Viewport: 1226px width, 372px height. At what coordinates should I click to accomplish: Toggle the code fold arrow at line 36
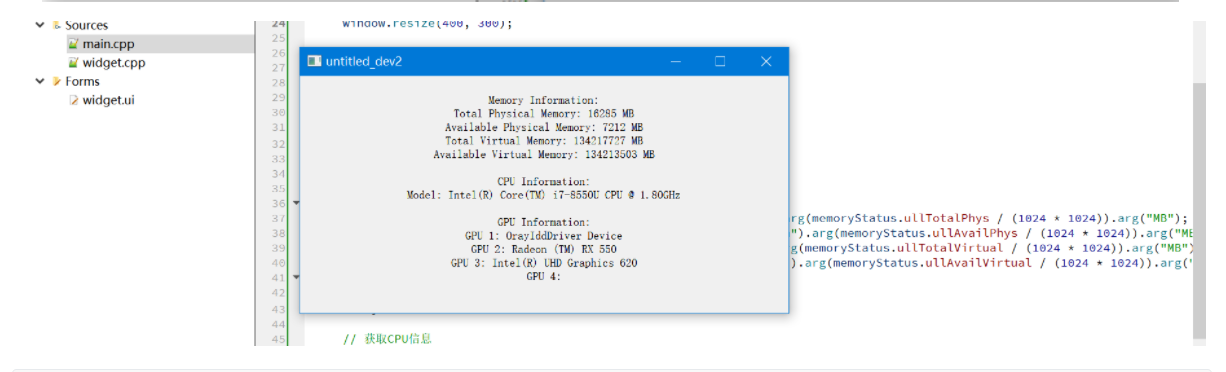tap(295, 203)
